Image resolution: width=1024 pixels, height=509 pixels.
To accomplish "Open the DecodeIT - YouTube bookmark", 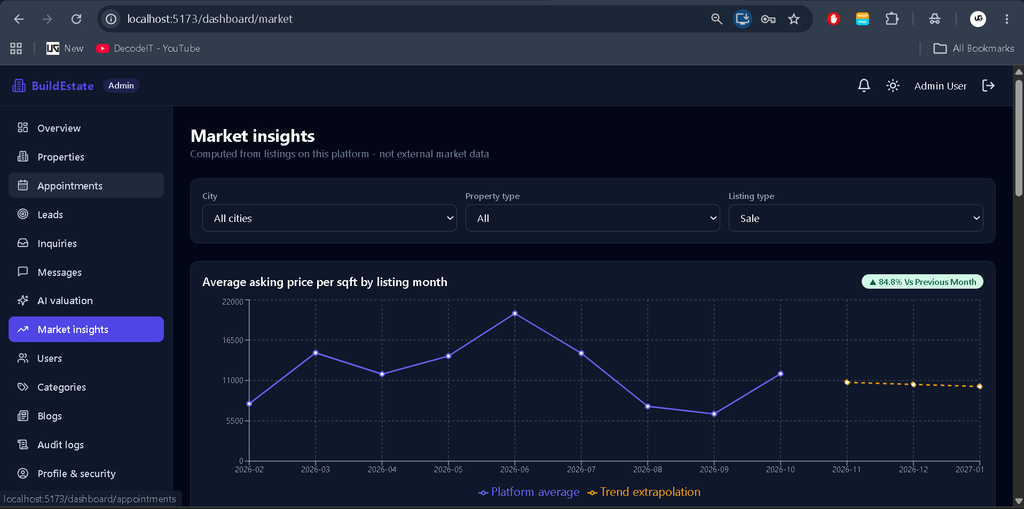I will (148, 48).
